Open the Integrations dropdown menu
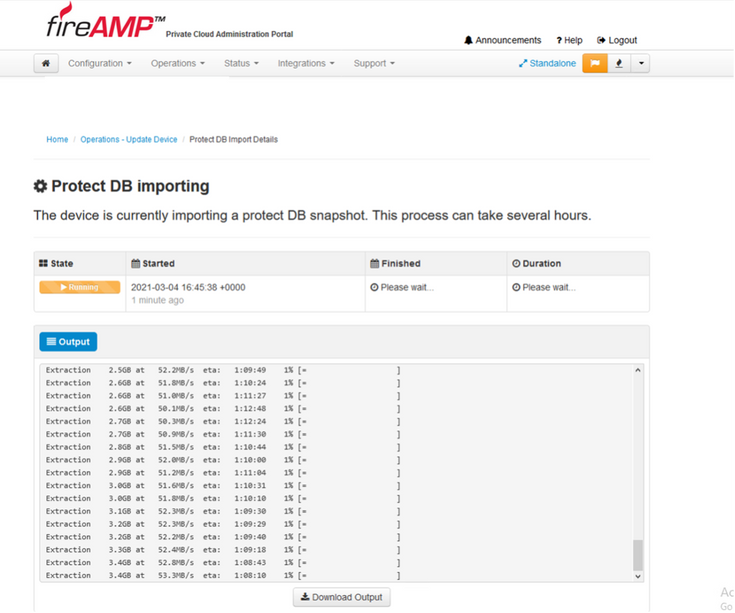 (x=306, y=63)
